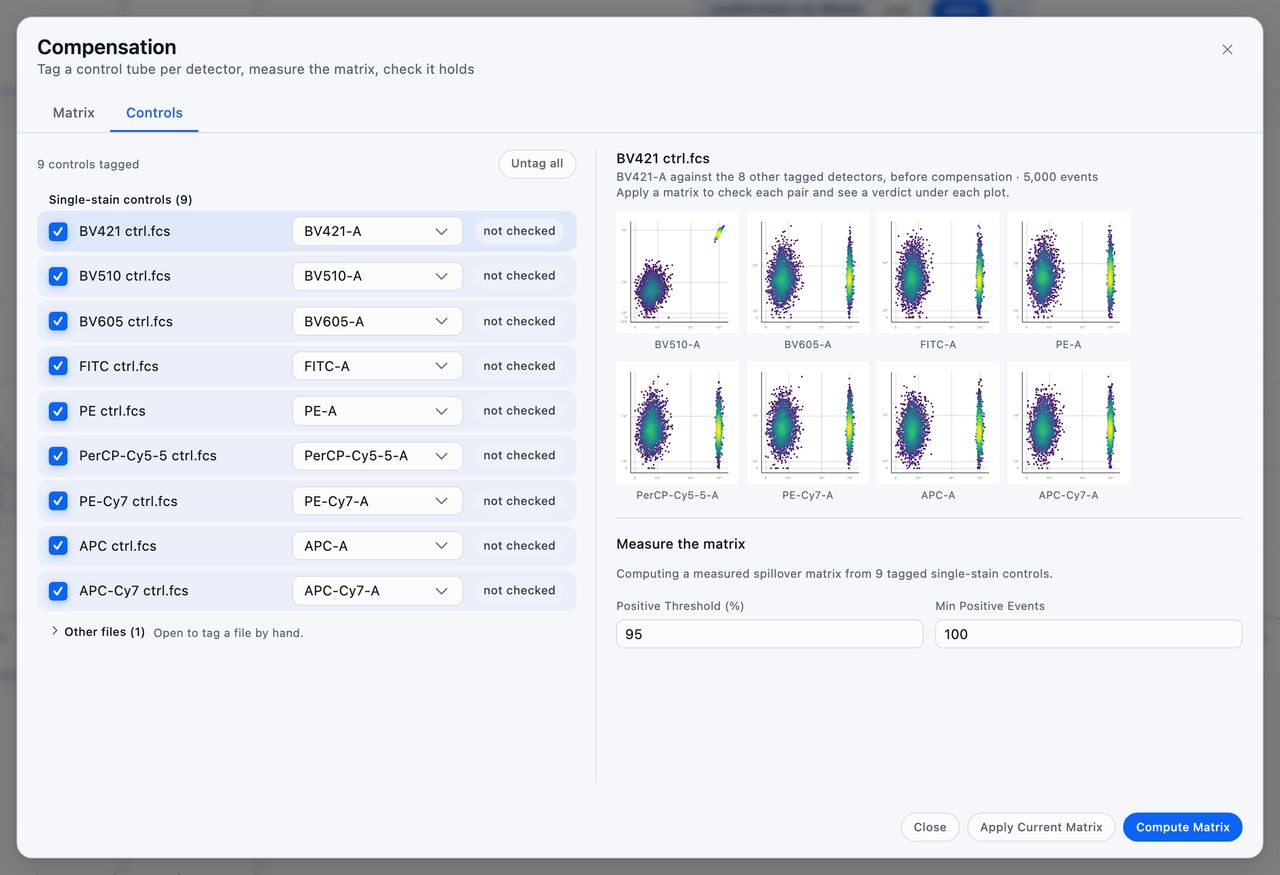Switch to the Matrix tab

pyautogui.click(x=74, y=113)
